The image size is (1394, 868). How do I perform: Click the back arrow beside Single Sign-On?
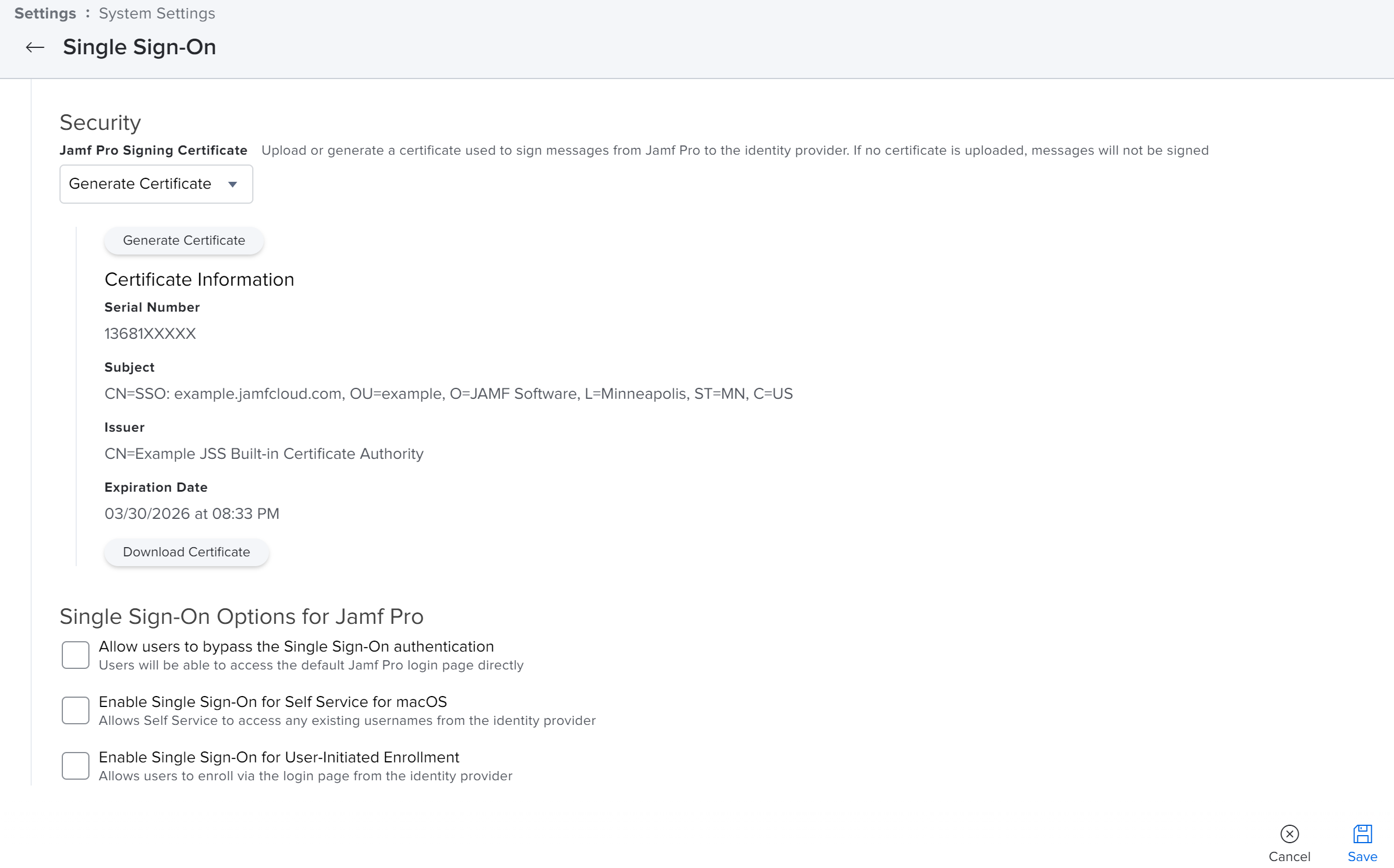click(x=35, y=47)
